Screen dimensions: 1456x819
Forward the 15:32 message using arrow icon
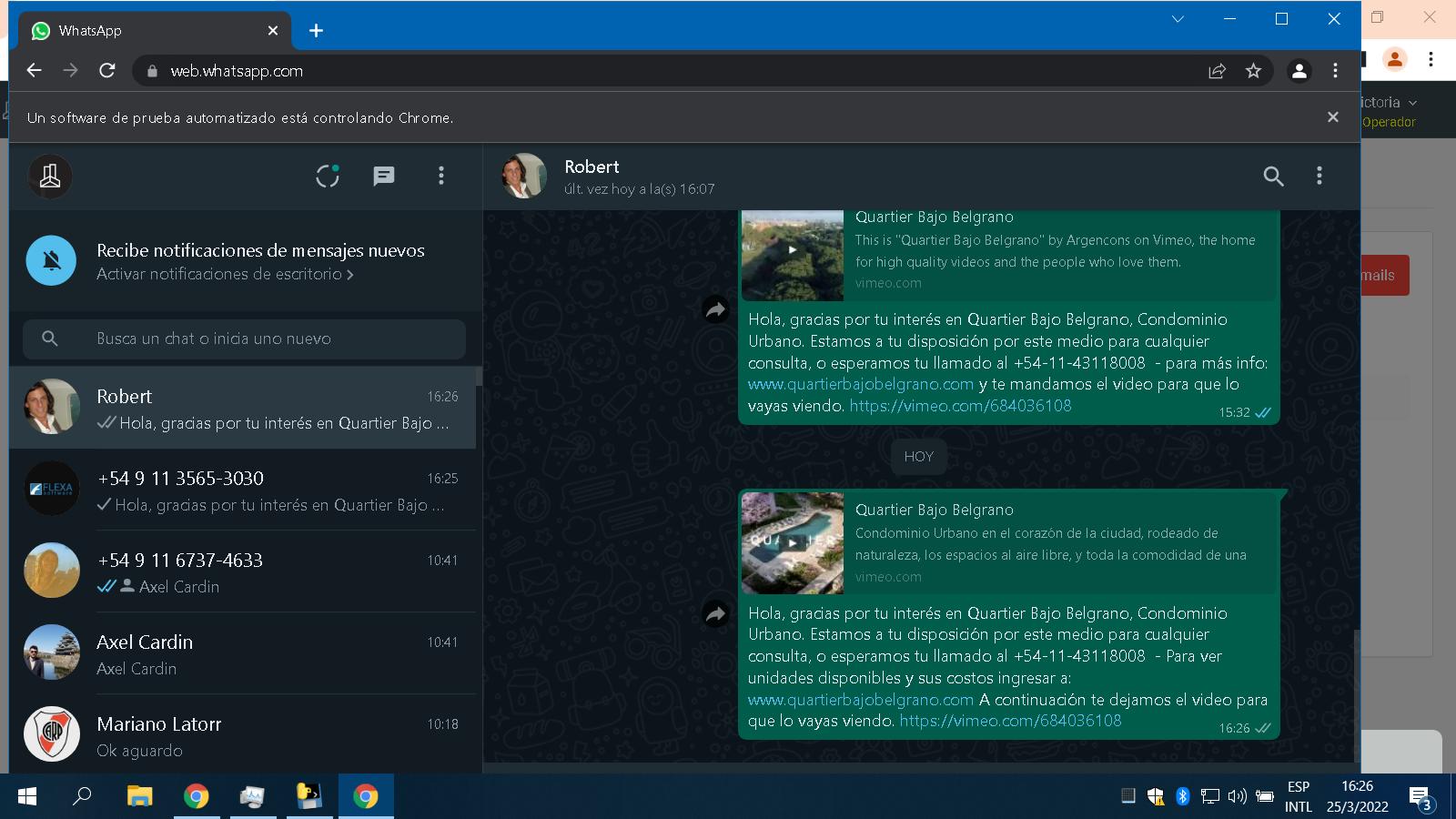coord(716,310)
